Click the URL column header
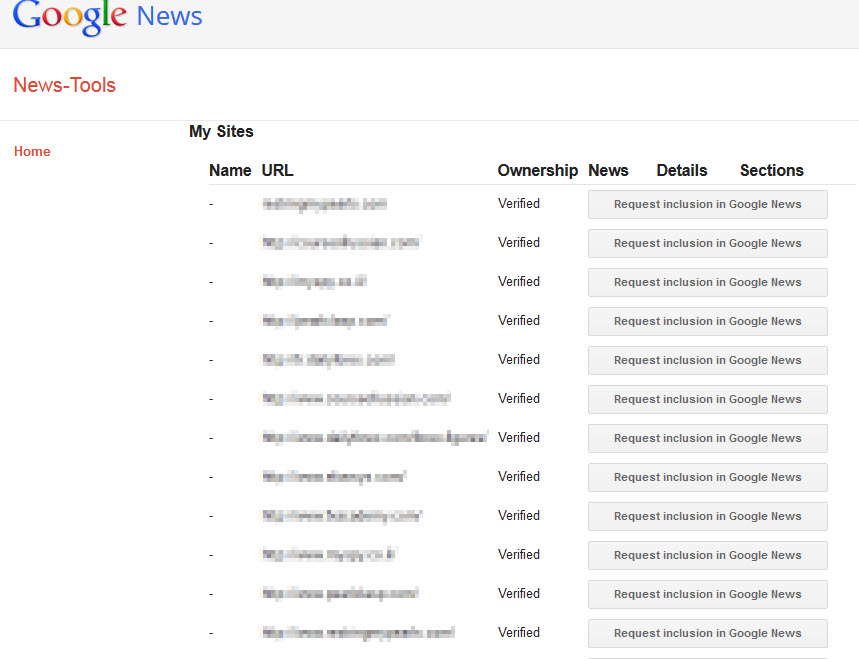Image resolution: width=859 pixels, height=659 pixels. (277, 170)
